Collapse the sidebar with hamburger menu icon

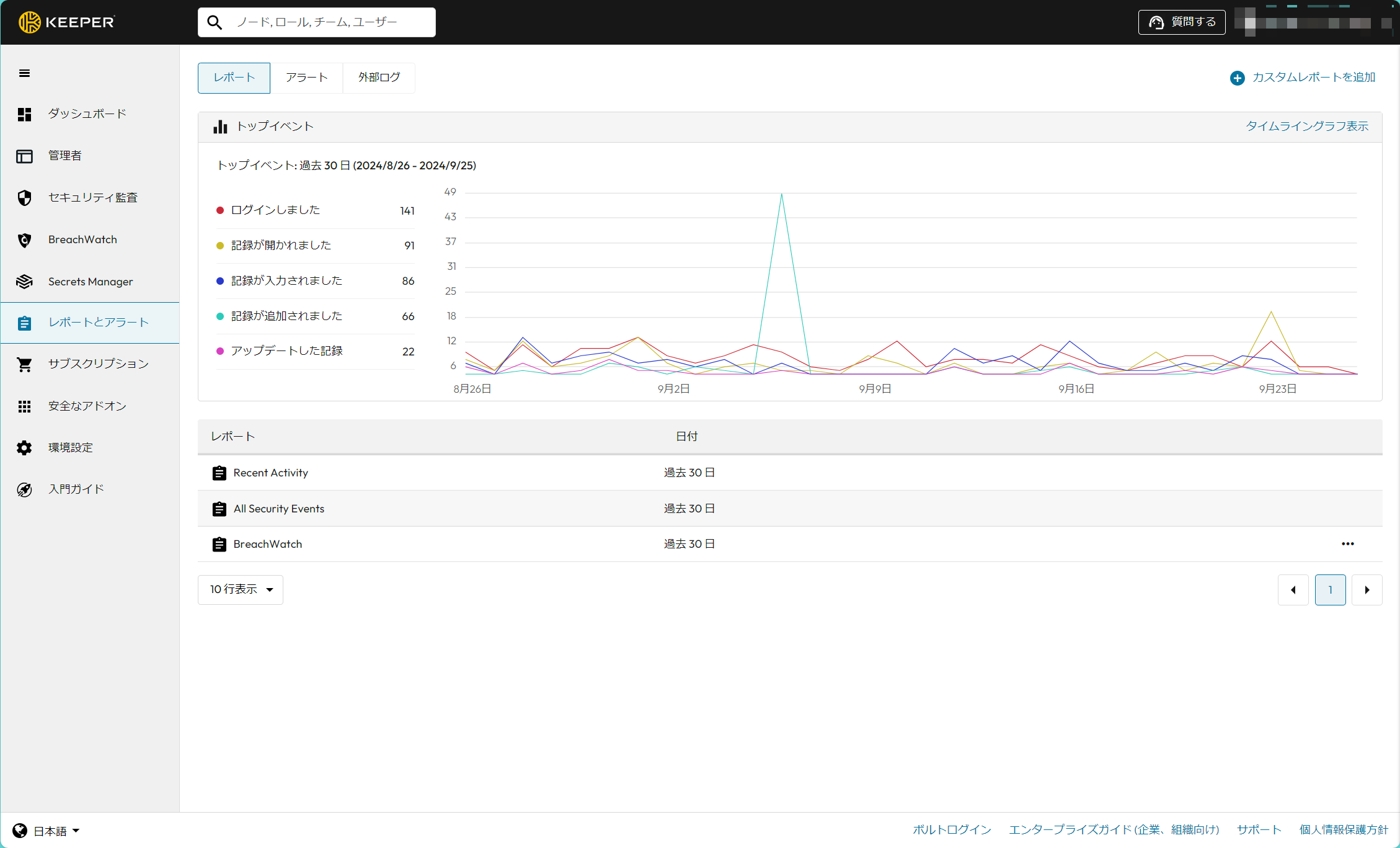[x=24, y=73]
